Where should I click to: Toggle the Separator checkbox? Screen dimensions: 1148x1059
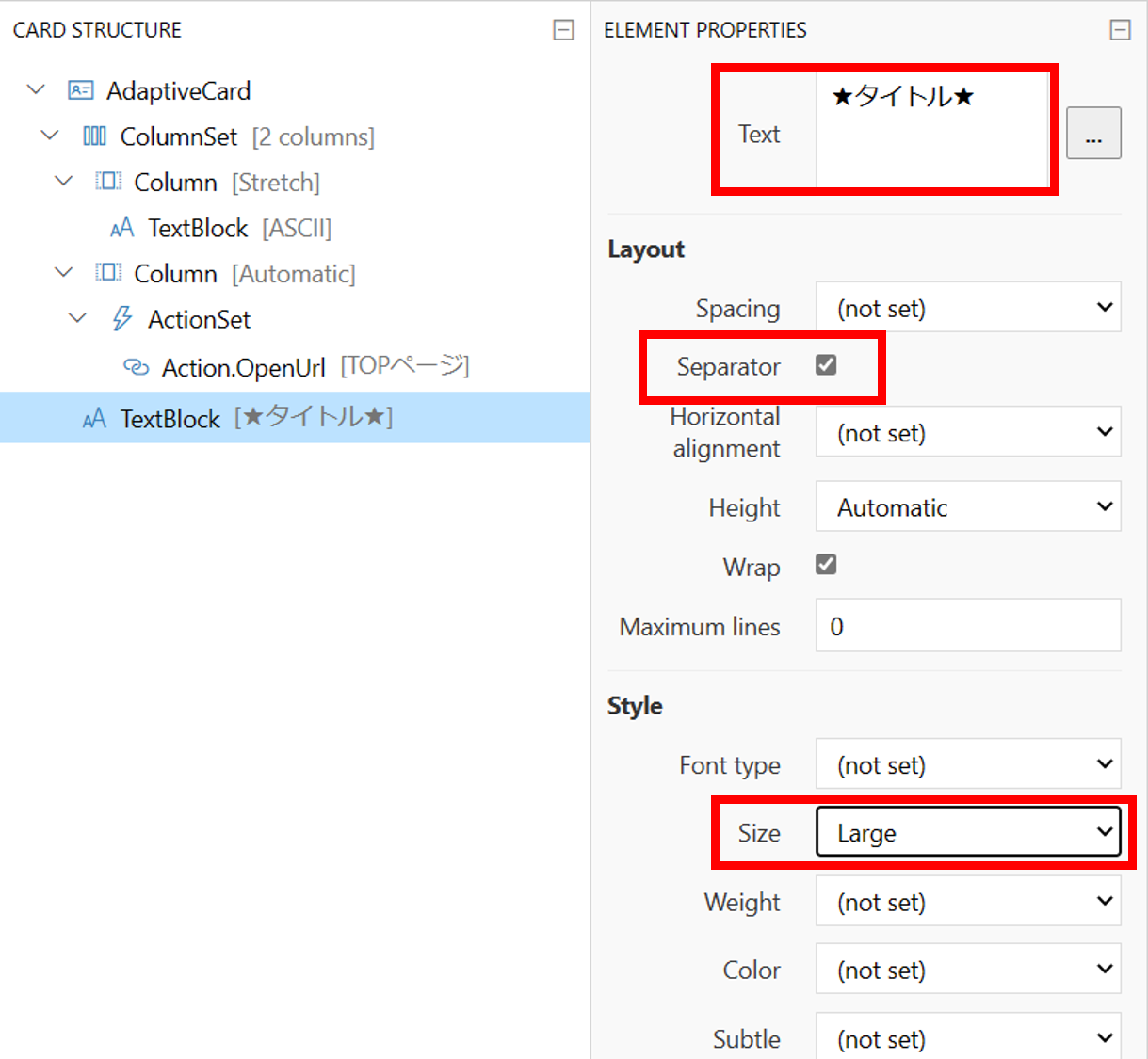(826, 365)
